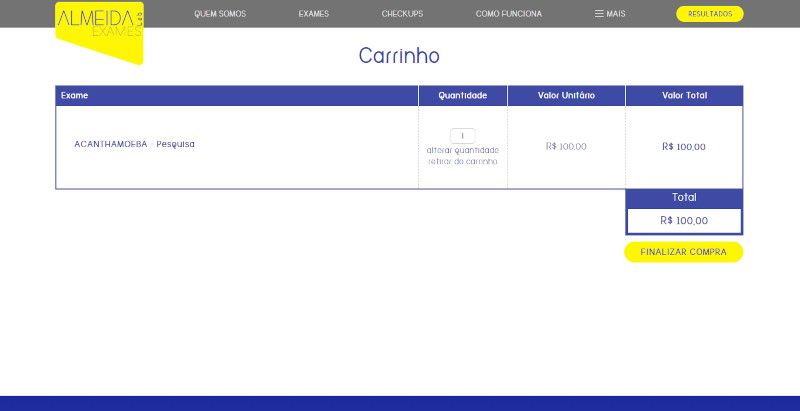Click the Carrinho page heading
The width and height of the screenshot is (800, 411).
399,56
